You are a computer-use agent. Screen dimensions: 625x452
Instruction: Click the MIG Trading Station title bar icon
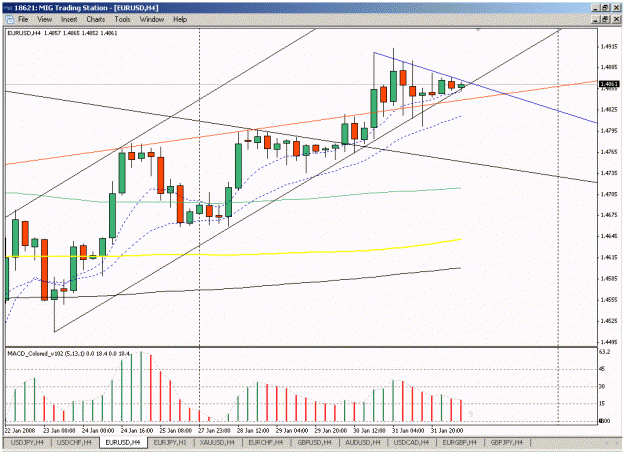click(x=8, y=8)
